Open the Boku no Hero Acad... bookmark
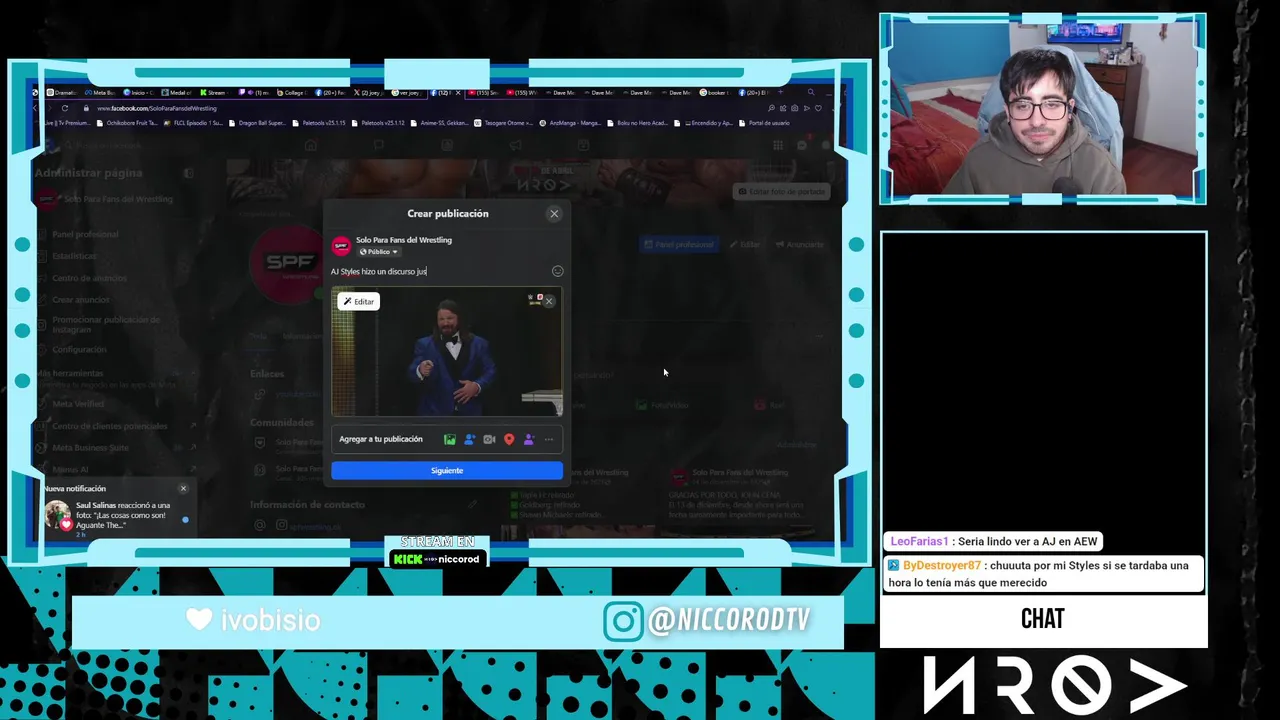The image size is (1280, 720). [x=638, y=123]
